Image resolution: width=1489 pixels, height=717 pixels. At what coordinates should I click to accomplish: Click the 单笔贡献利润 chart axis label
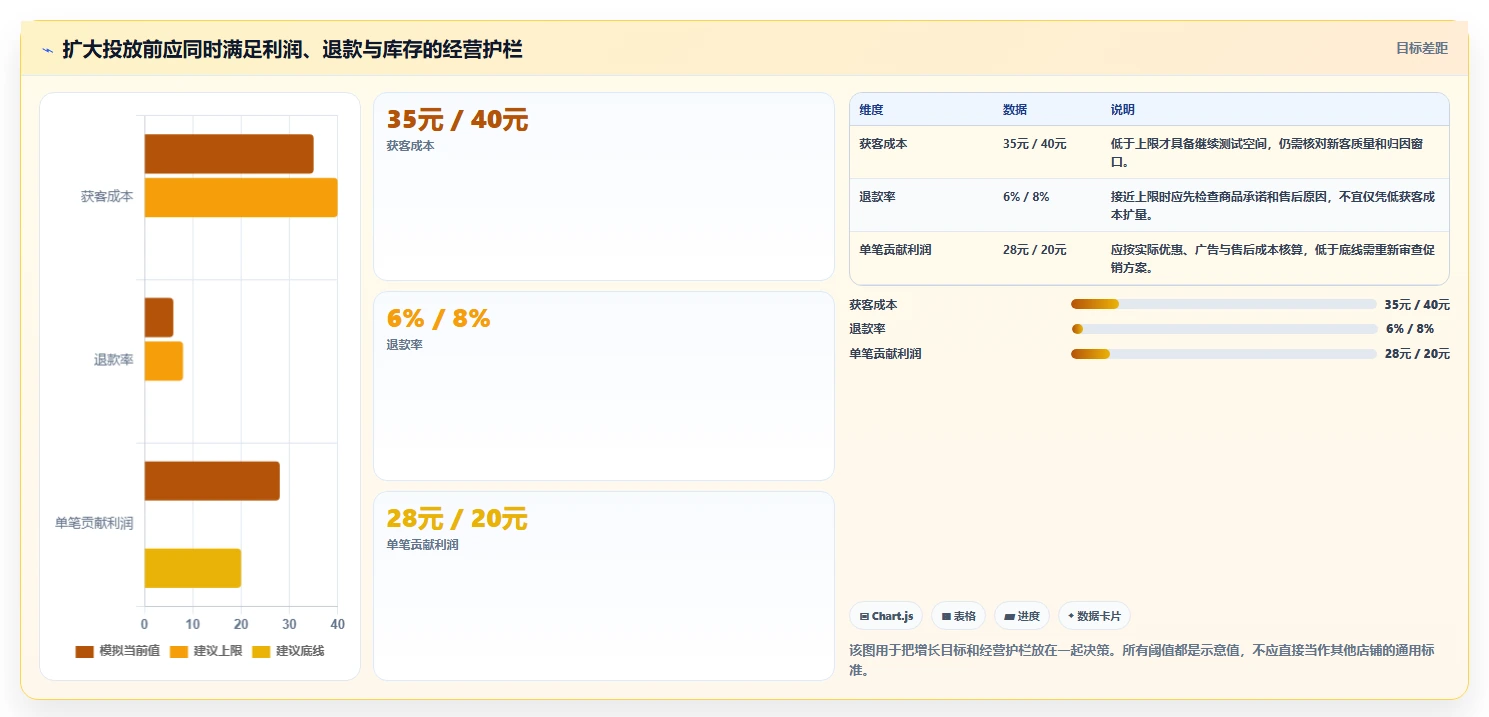(x=94, y=523)
